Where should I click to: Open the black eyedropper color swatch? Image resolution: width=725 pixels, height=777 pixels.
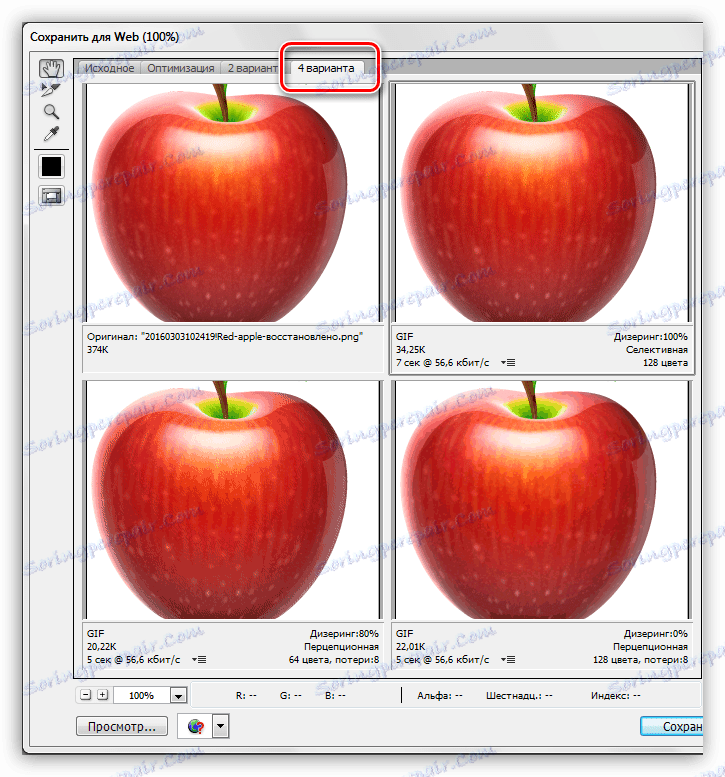pyautogui.click(x=52, y=166)
